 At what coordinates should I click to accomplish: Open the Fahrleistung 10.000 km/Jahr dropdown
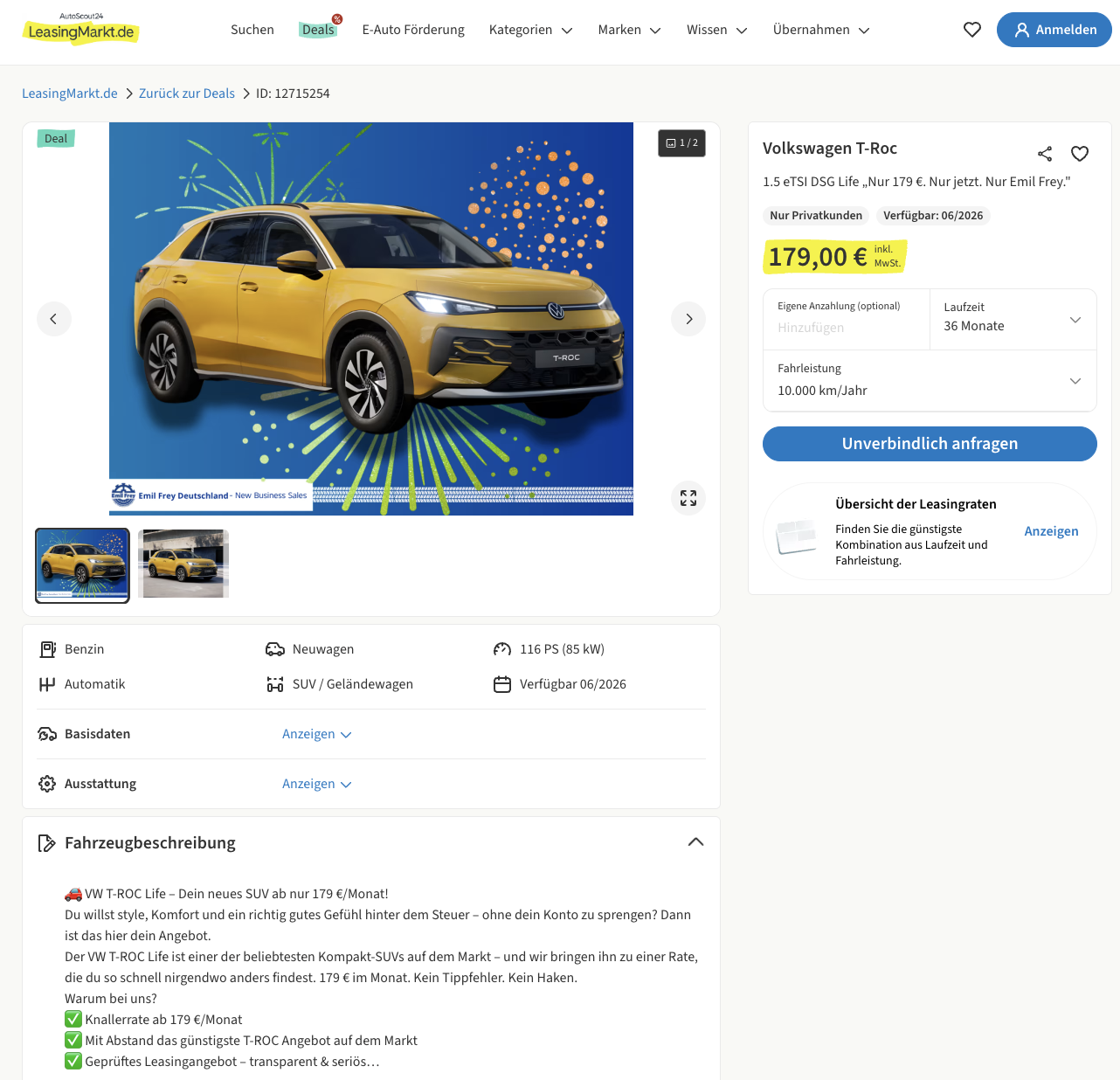point(930,381)
